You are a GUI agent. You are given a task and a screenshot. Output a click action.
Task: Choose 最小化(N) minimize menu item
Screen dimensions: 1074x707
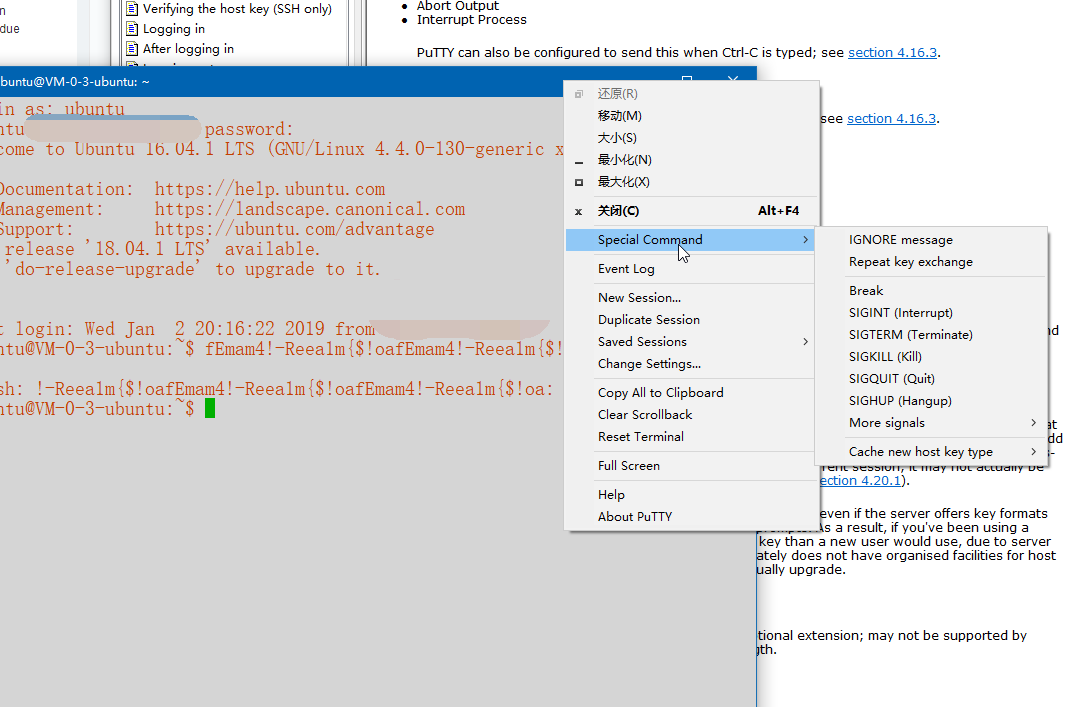[x=690, y=160]
